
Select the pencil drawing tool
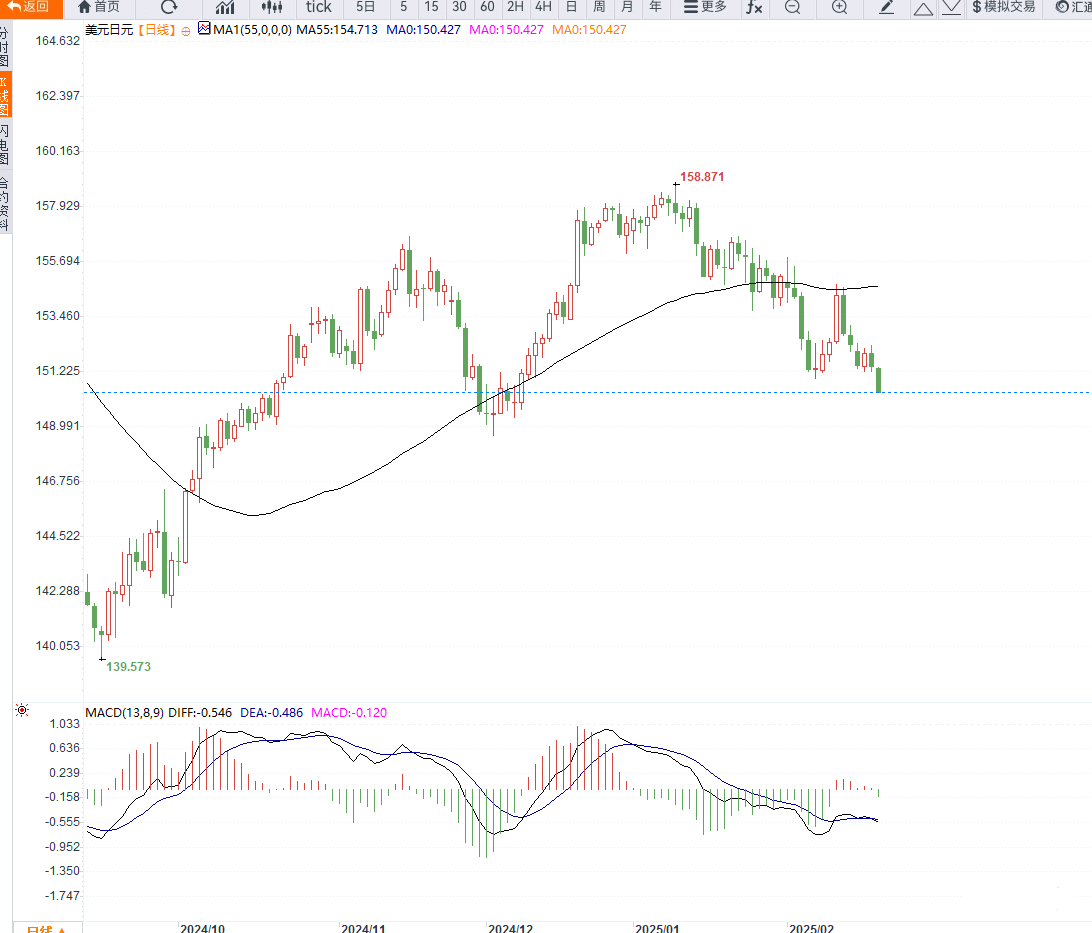pyautogui.click(x=886, y=7)
